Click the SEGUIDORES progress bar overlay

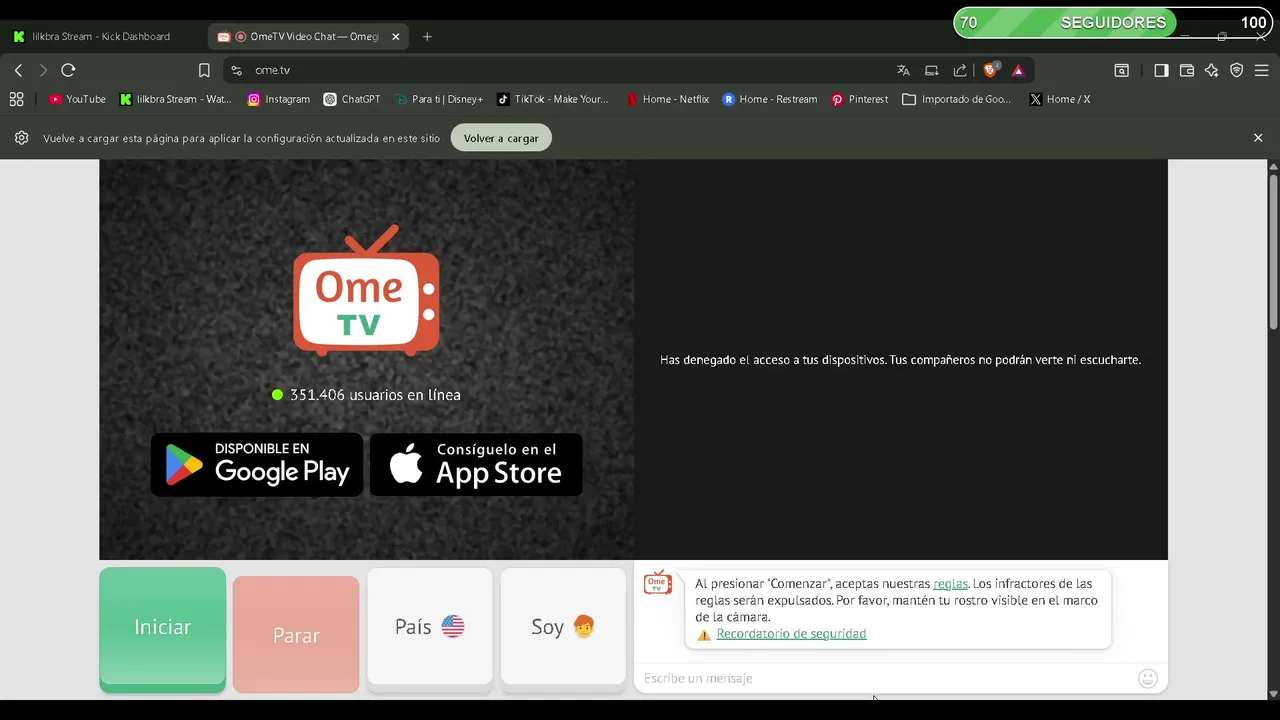click(x=1113, y=22)
